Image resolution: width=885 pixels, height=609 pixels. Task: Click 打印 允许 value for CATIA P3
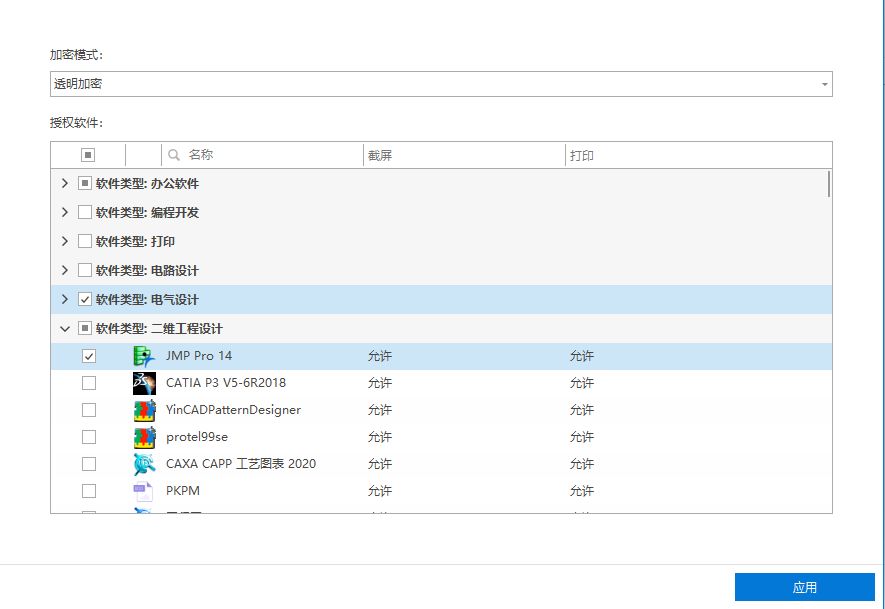582,383
